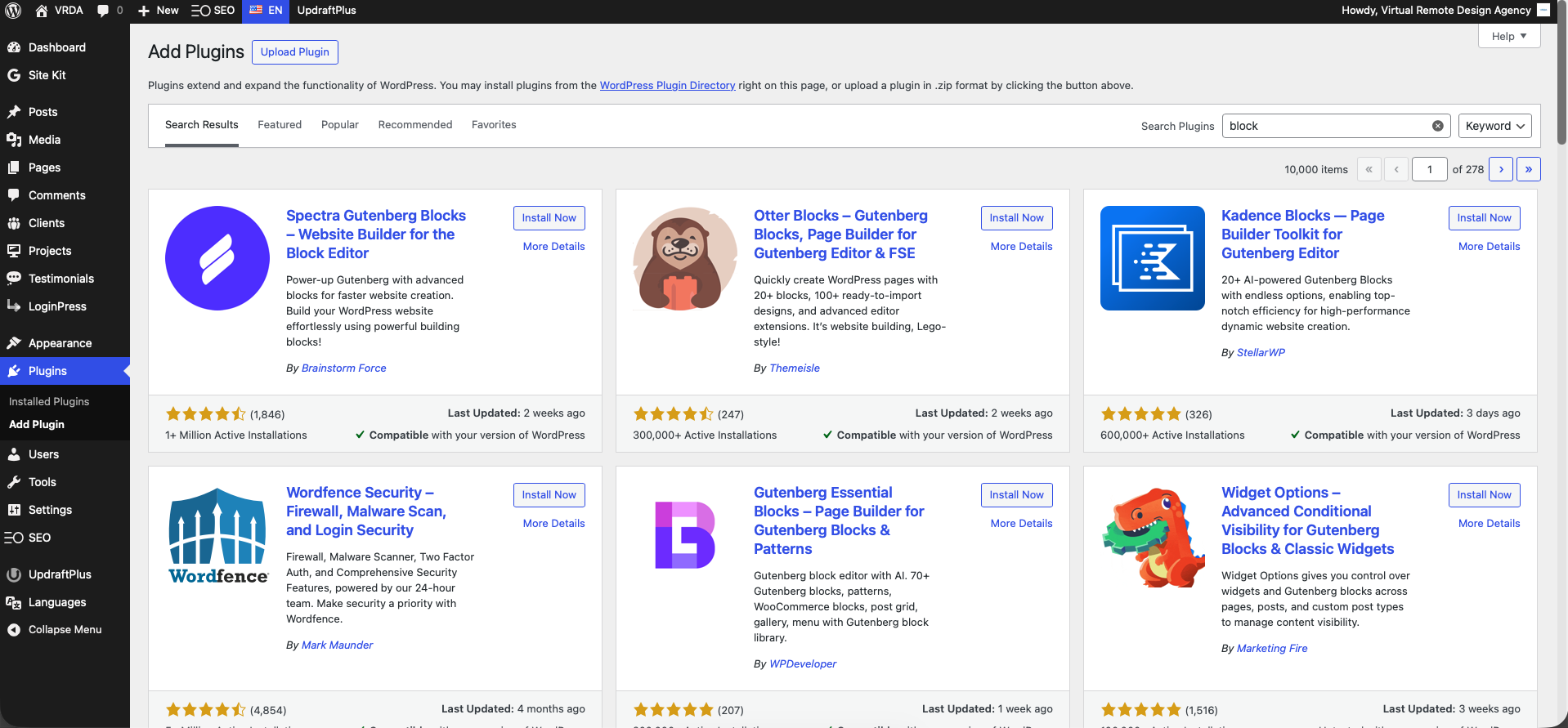Viewport: 1568px width, 728px height.
Task: Open More Details for Wordfence Security
Action: point(554,524)
